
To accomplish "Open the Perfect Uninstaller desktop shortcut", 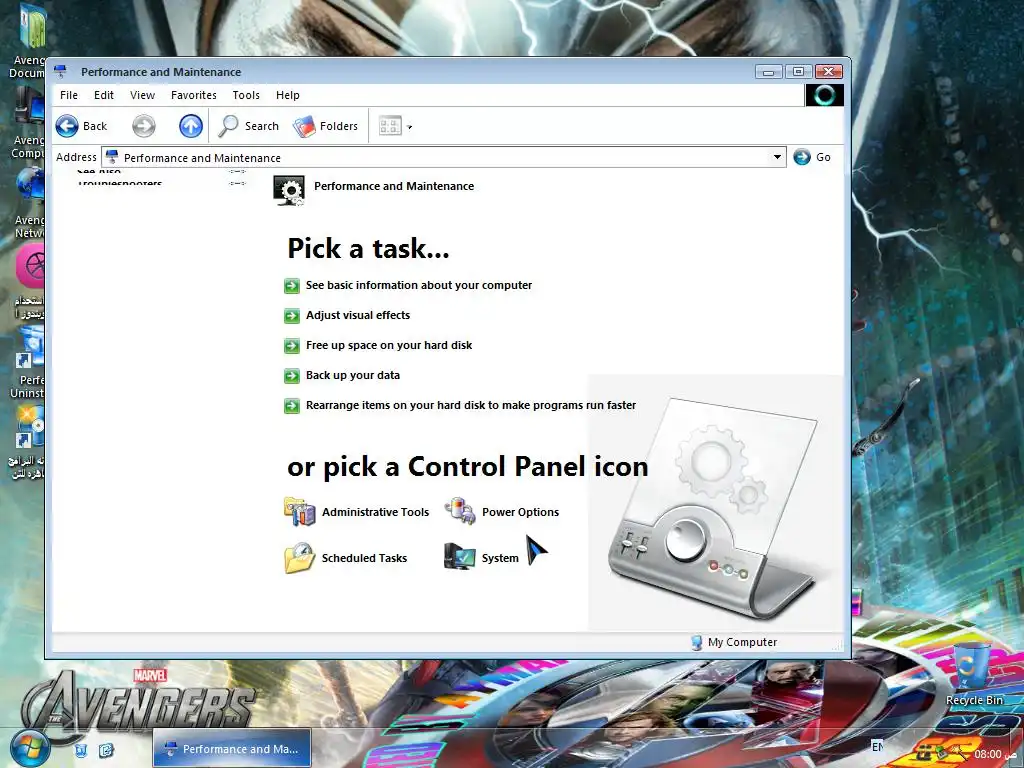I will (29, 360).
